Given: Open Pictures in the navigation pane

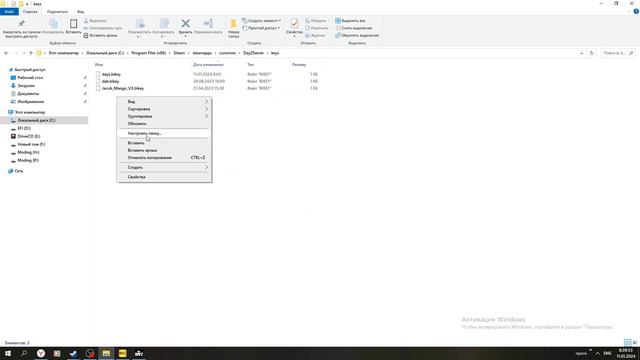Looking at the screenshot, I should 31,102.
